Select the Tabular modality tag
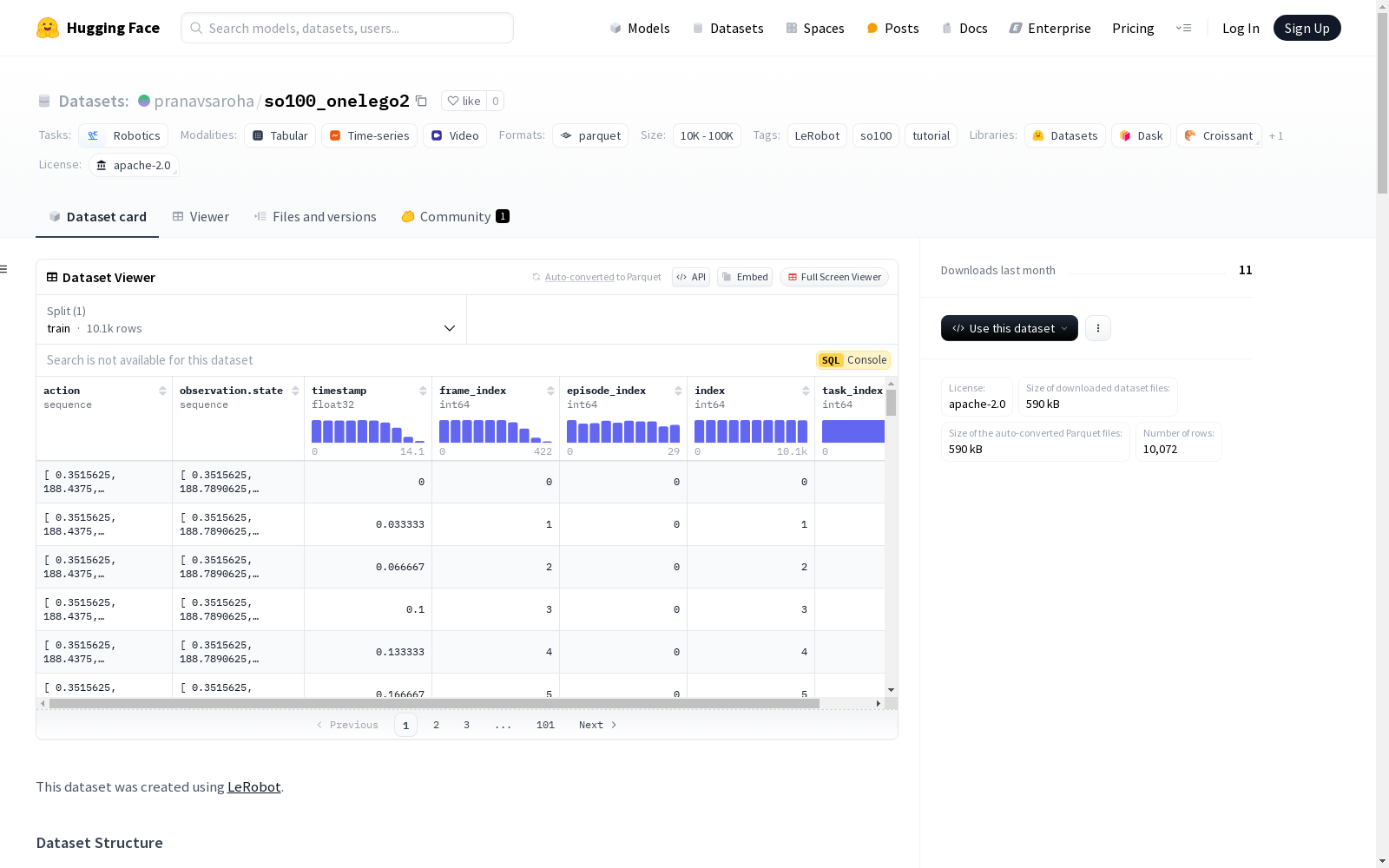Viewport: 1389px width, 868px height. 280,135
